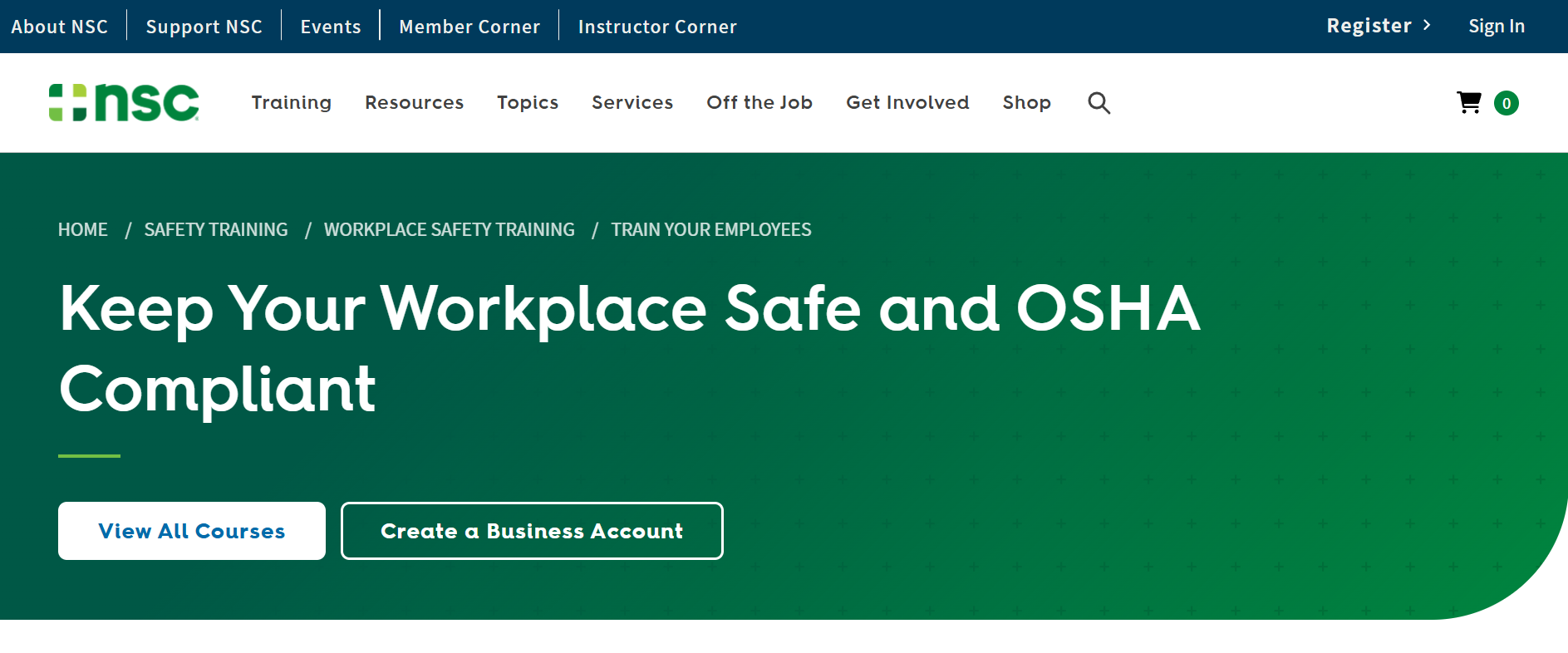1568x653 pixels.
Task: Go to Member Corner
Action: tap(469, 27)
